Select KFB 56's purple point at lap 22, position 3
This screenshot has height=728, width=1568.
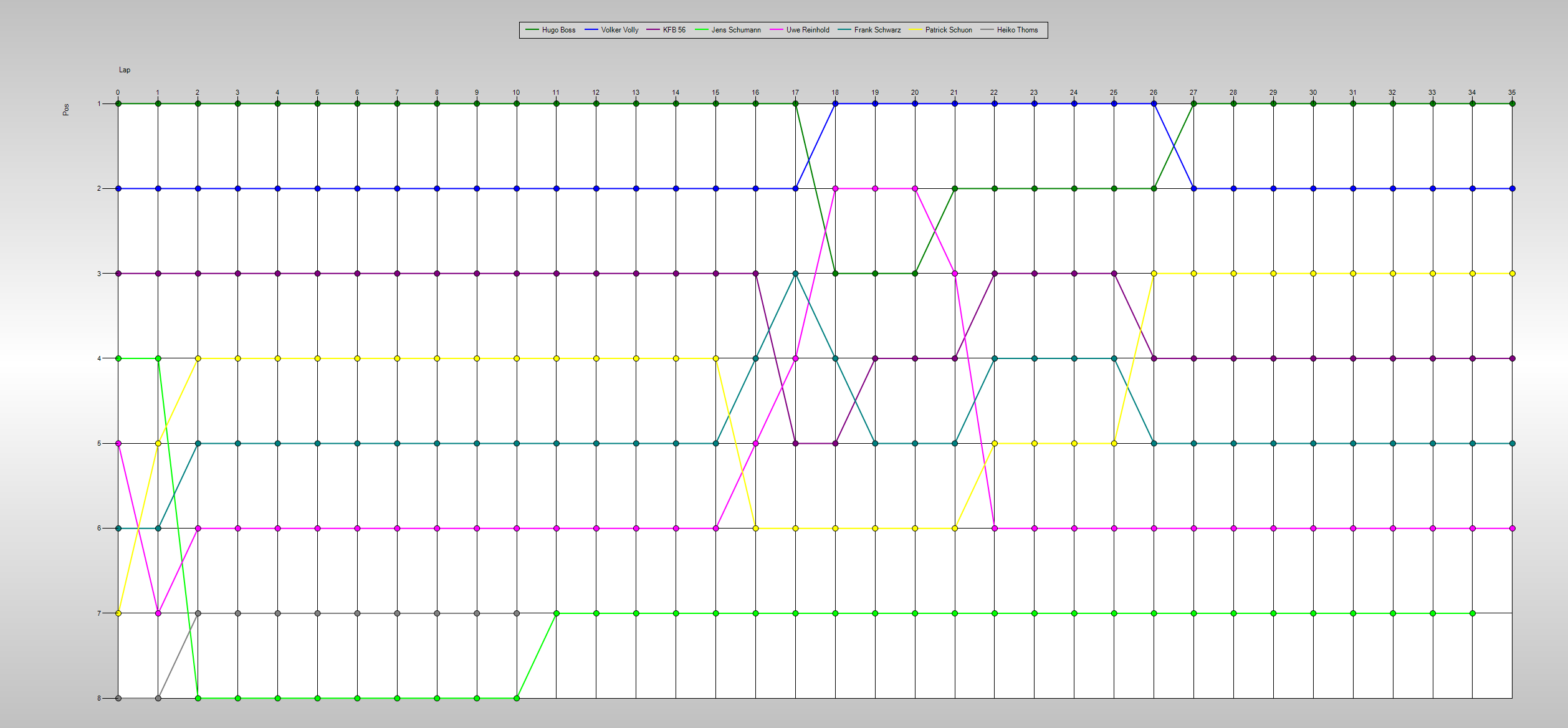click(x=995, y=274)
